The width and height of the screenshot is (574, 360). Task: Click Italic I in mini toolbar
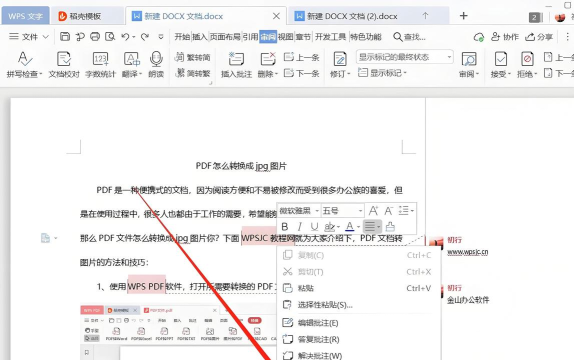click(299, 227)
